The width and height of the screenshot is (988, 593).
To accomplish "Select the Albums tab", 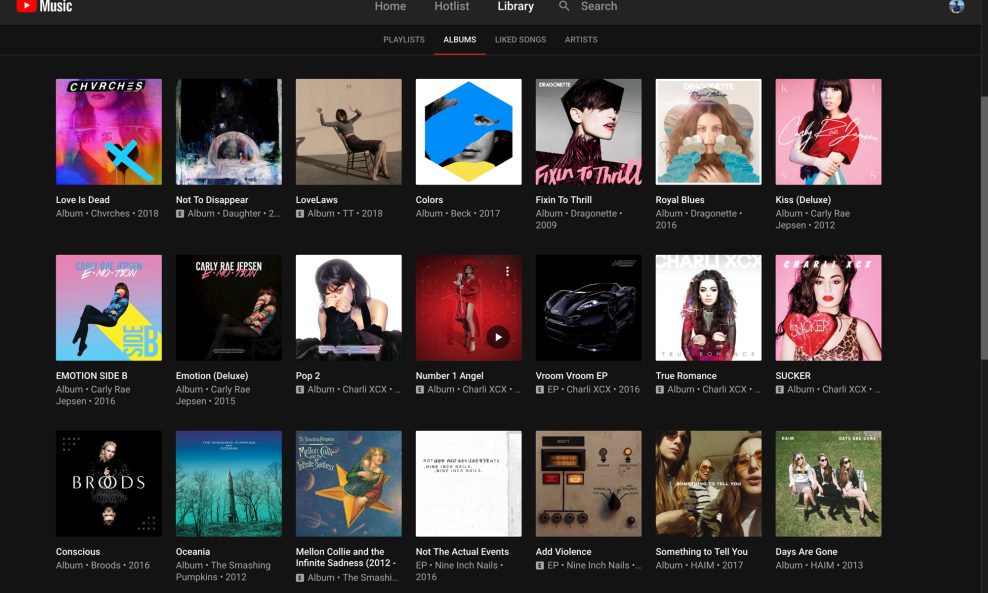I will 459,40.
